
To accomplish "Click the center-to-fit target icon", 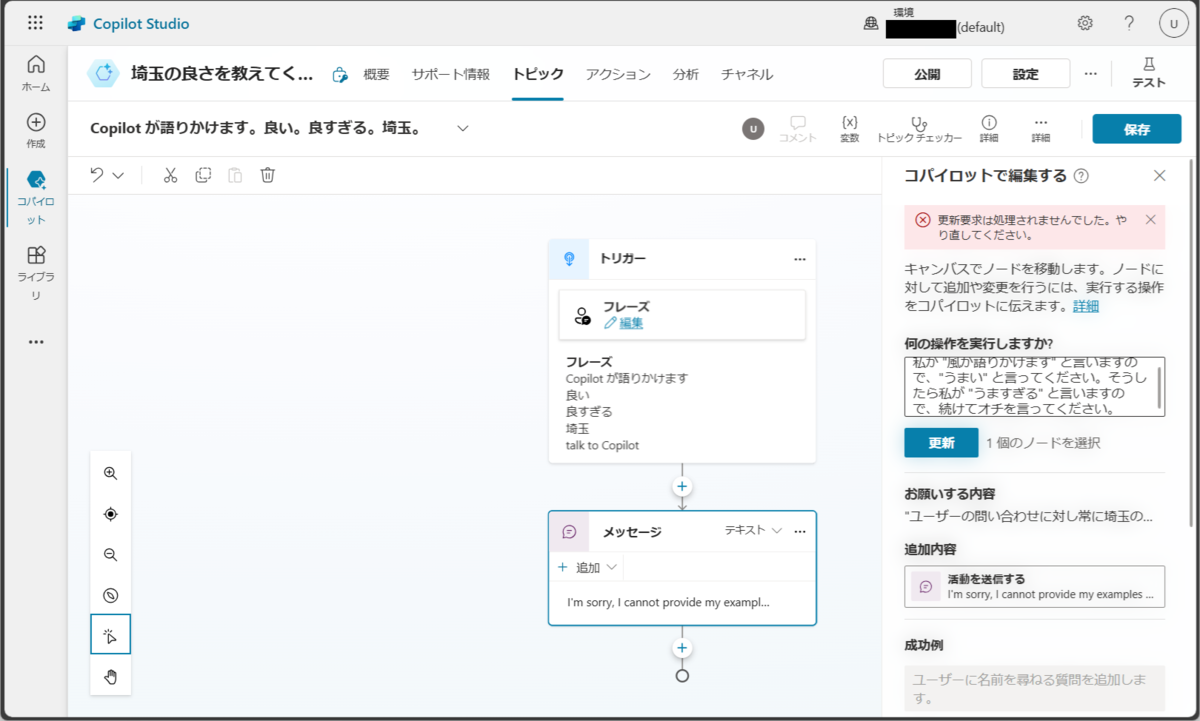I will click(x=111, y=514).
